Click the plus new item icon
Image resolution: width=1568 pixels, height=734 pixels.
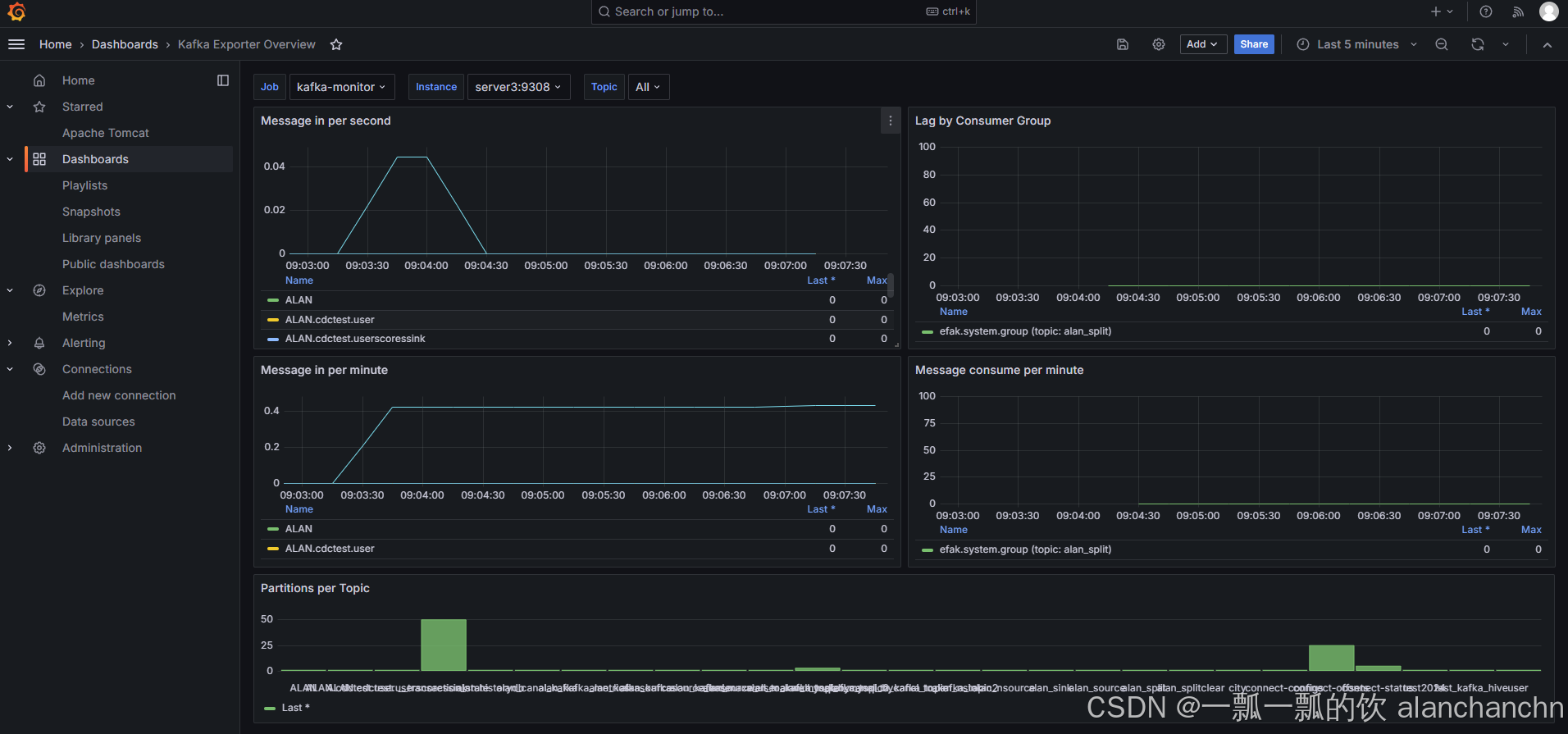pyautogui.click(x=1436, y=11)
